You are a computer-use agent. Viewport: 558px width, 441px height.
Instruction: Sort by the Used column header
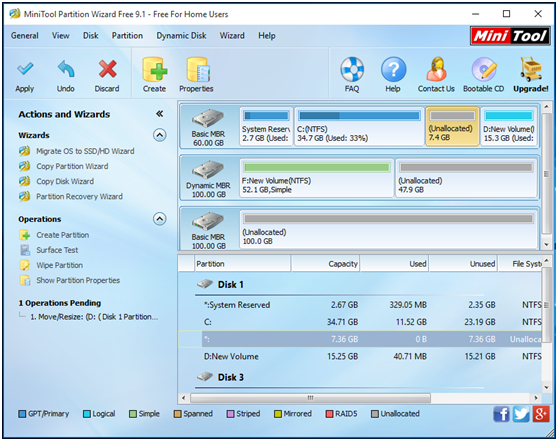(x=394, y=264)
